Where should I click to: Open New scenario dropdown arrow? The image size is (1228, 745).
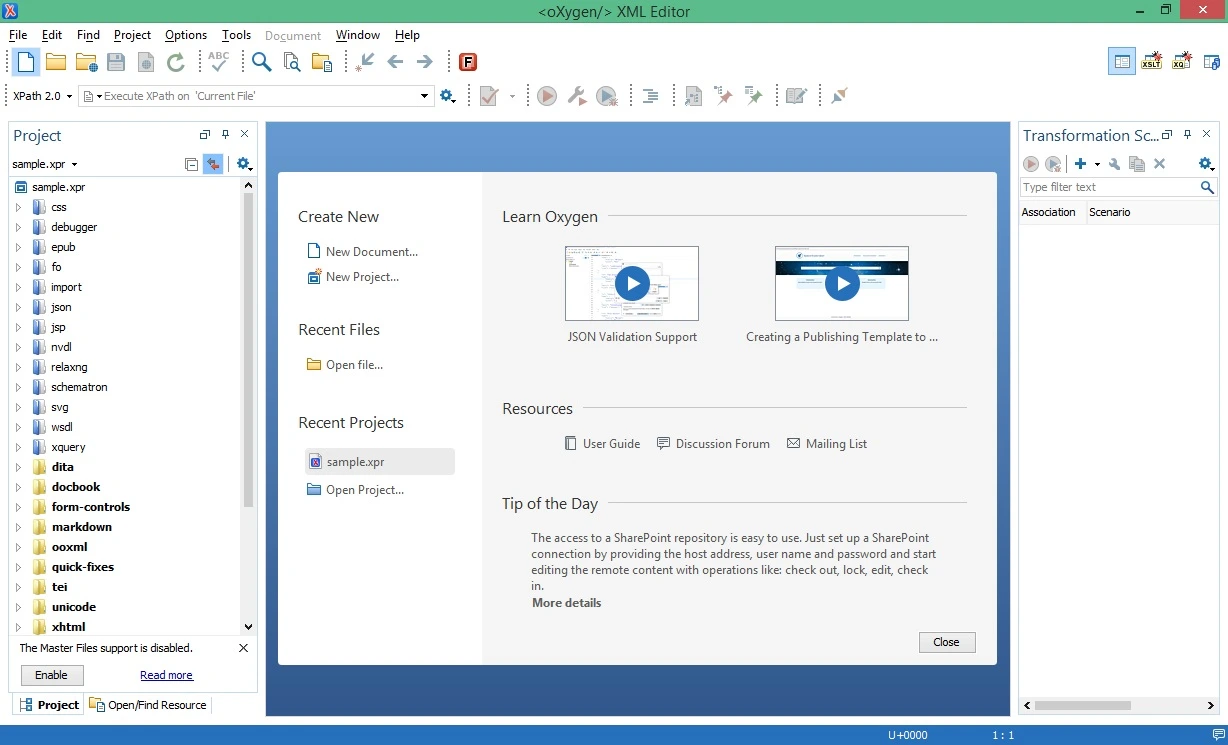click(x=1097, y=164)
